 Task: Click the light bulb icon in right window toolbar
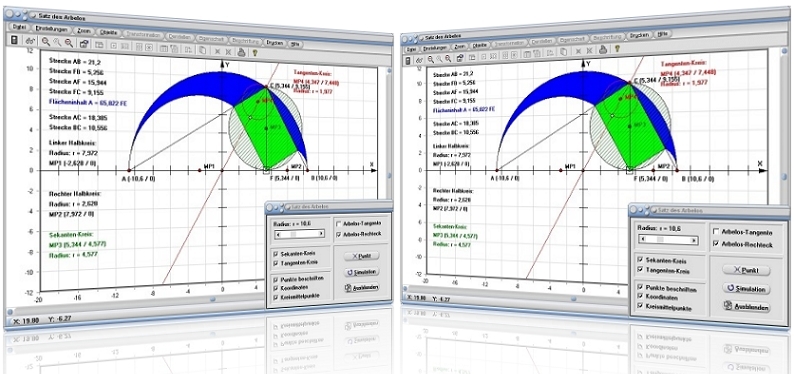pyautogui.click(x=617, y=49)
